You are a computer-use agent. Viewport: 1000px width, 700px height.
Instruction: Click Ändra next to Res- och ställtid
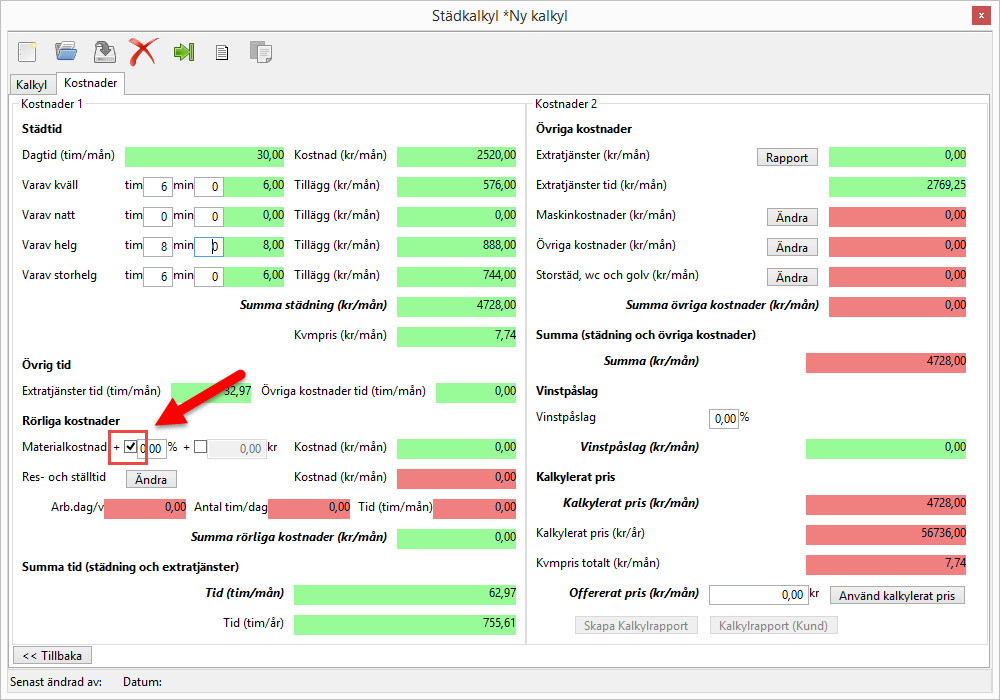[151, 479]
